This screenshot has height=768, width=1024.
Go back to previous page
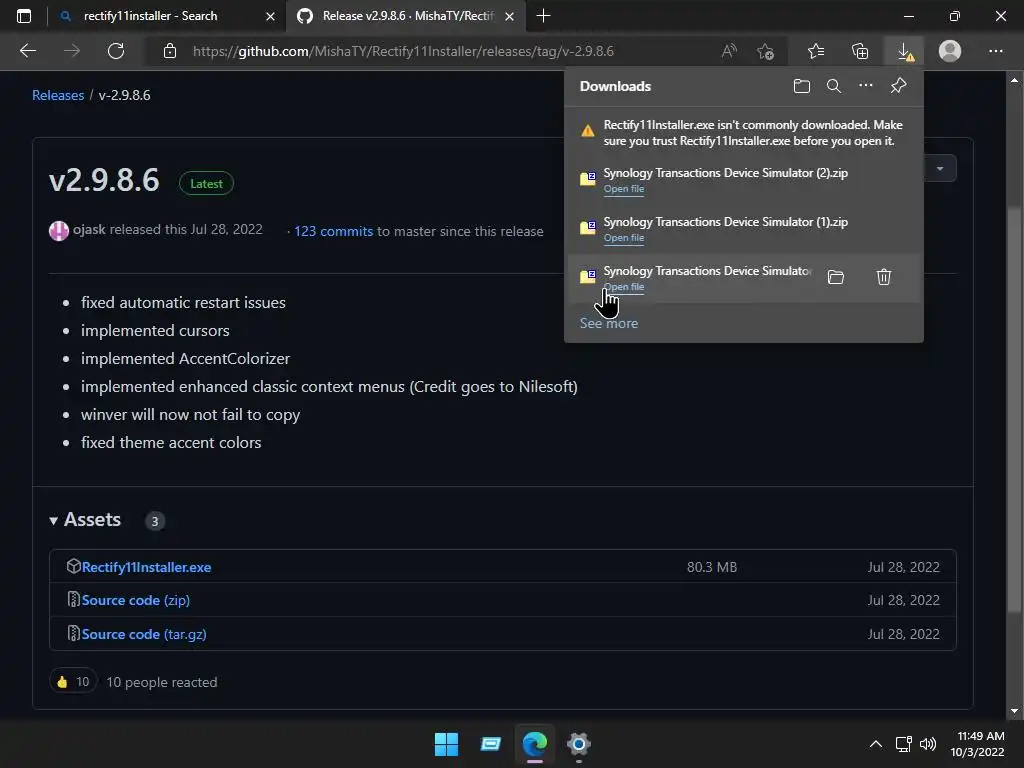coord(28,51)
